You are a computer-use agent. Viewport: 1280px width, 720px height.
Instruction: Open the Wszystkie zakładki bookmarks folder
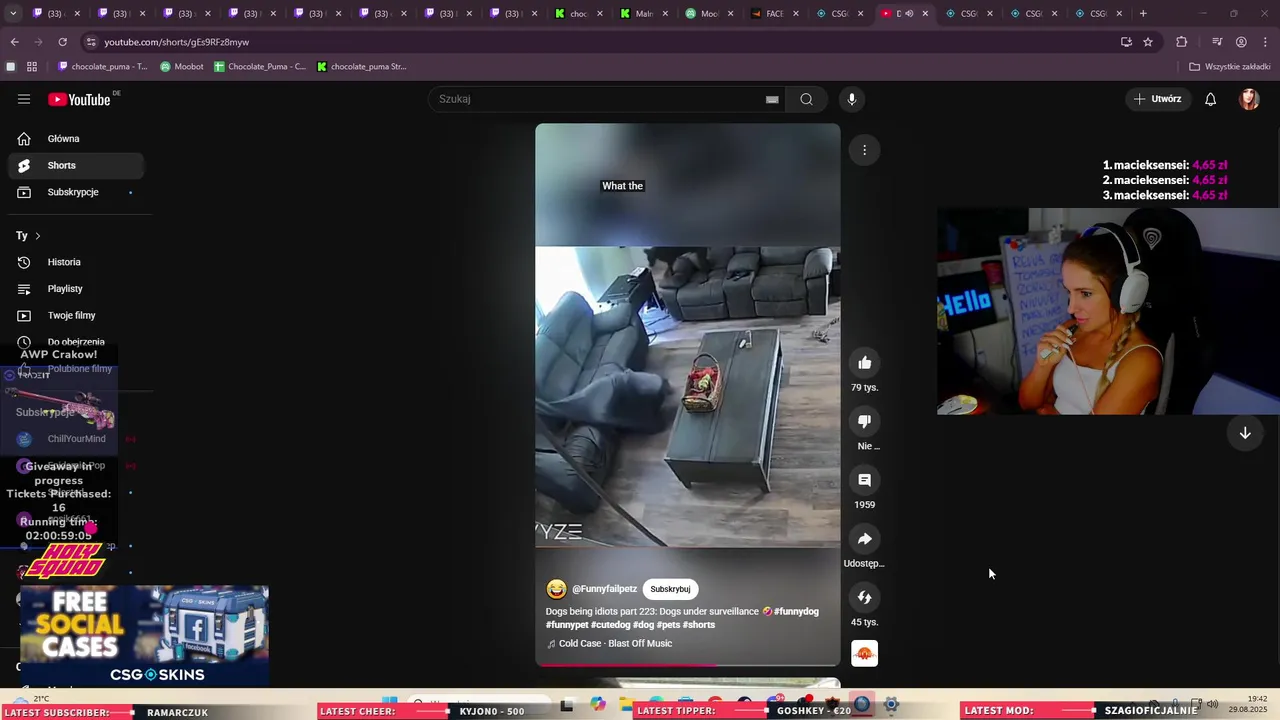(1230, 67)
